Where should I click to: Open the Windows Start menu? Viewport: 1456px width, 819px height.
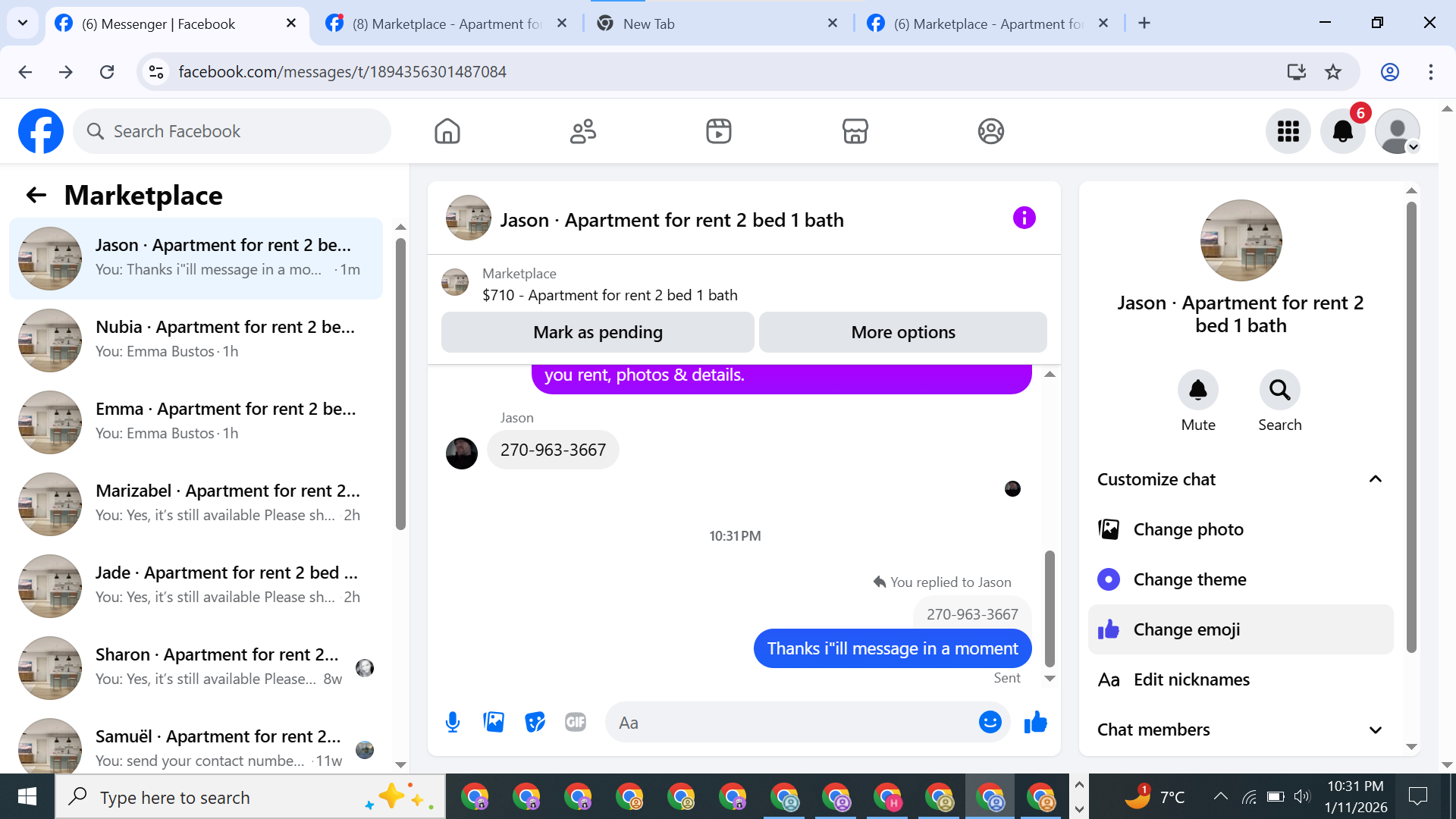click(27, 796)
